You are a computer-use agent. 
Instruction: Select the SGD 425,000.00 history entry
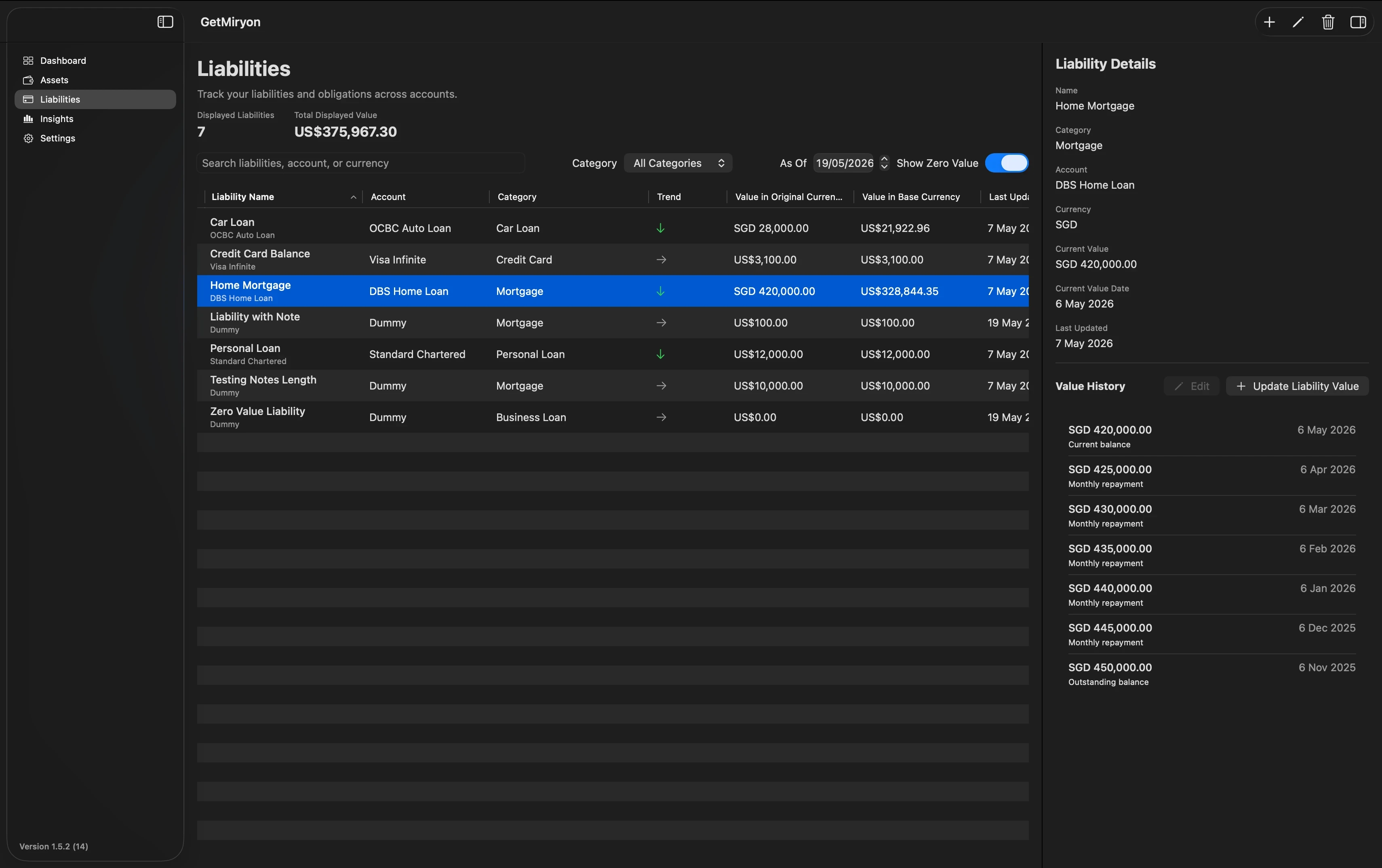coord(1211,476)
